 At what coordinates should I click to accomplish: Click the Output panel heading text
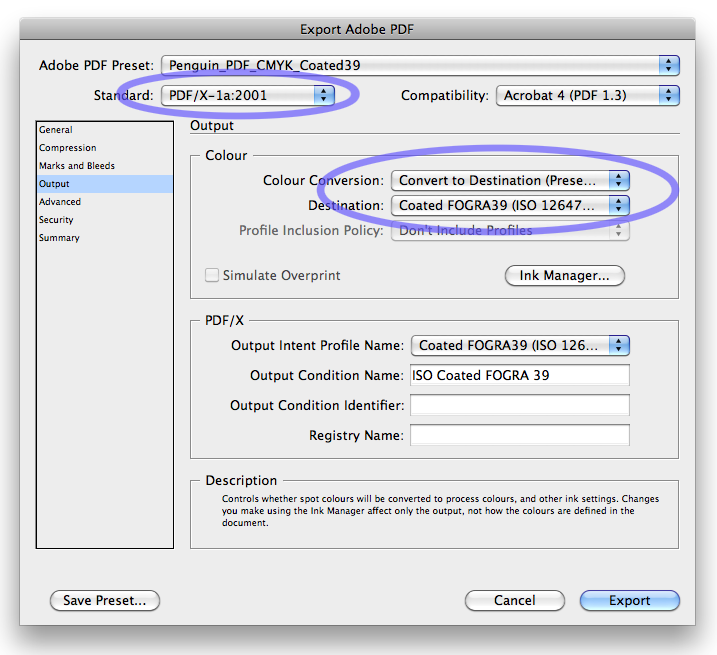click(212, 125)
